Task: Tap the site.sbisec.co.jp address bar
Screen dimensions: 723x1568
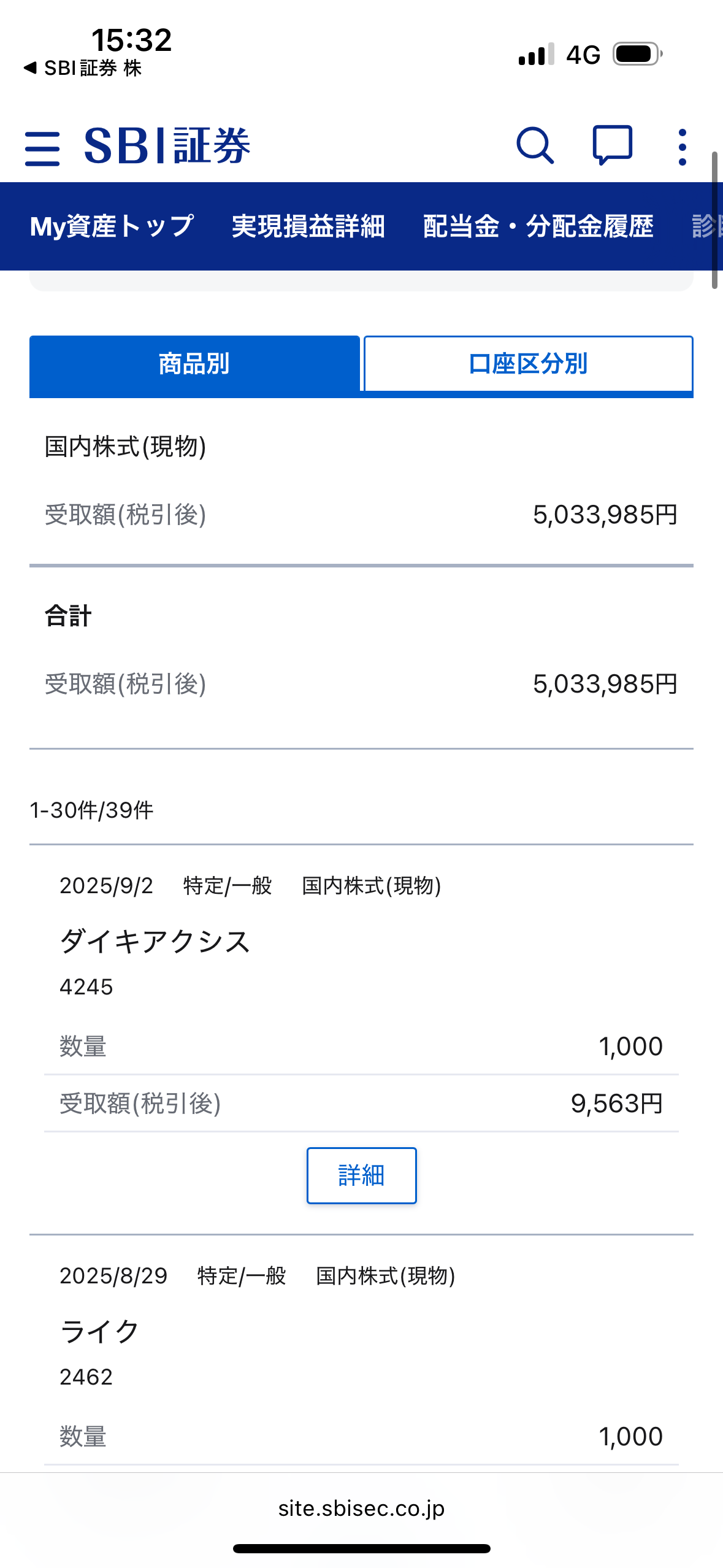Action: tap(361, 1508)
